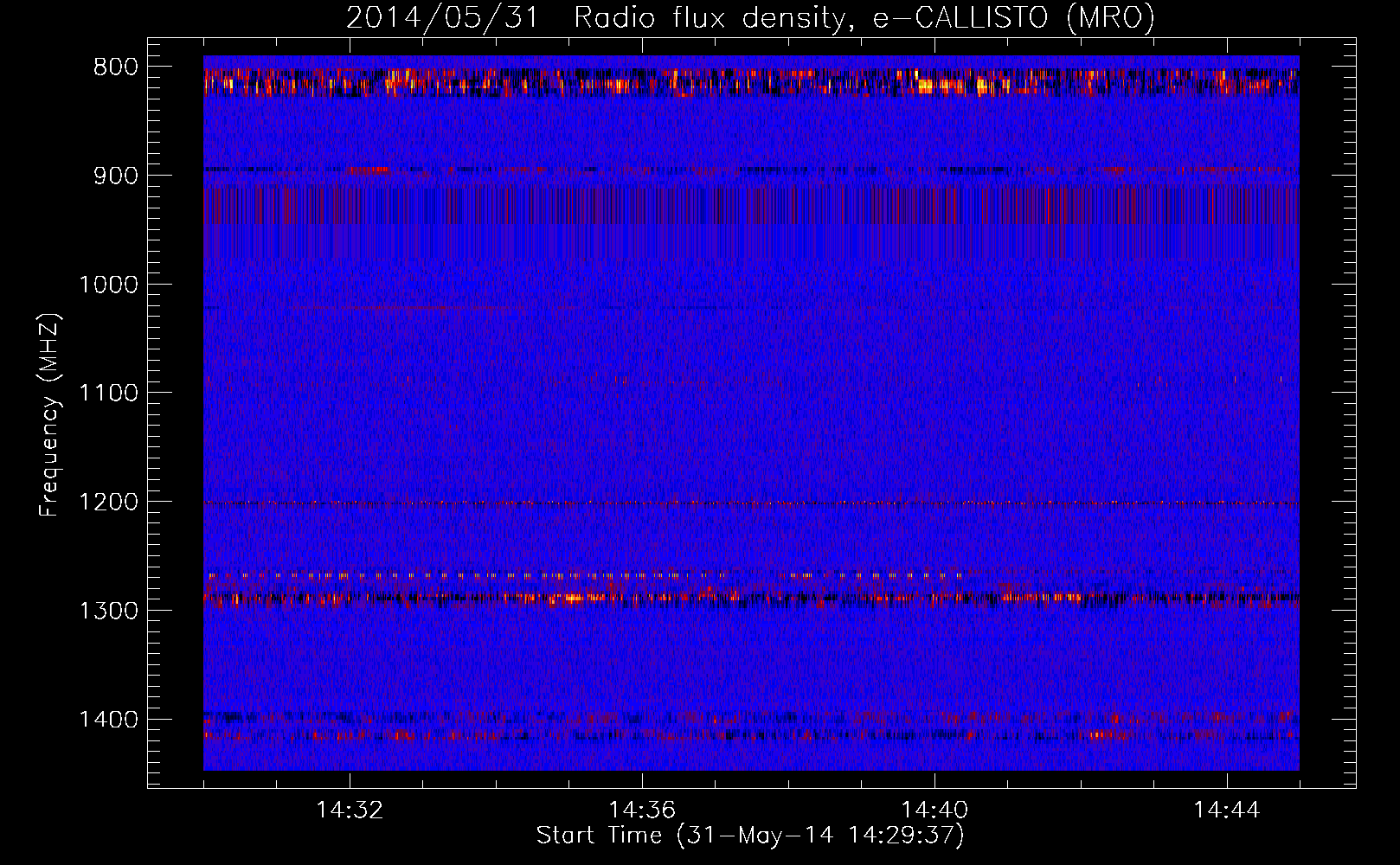Click the 1400 frequency tick label

(x=109, y=720)
